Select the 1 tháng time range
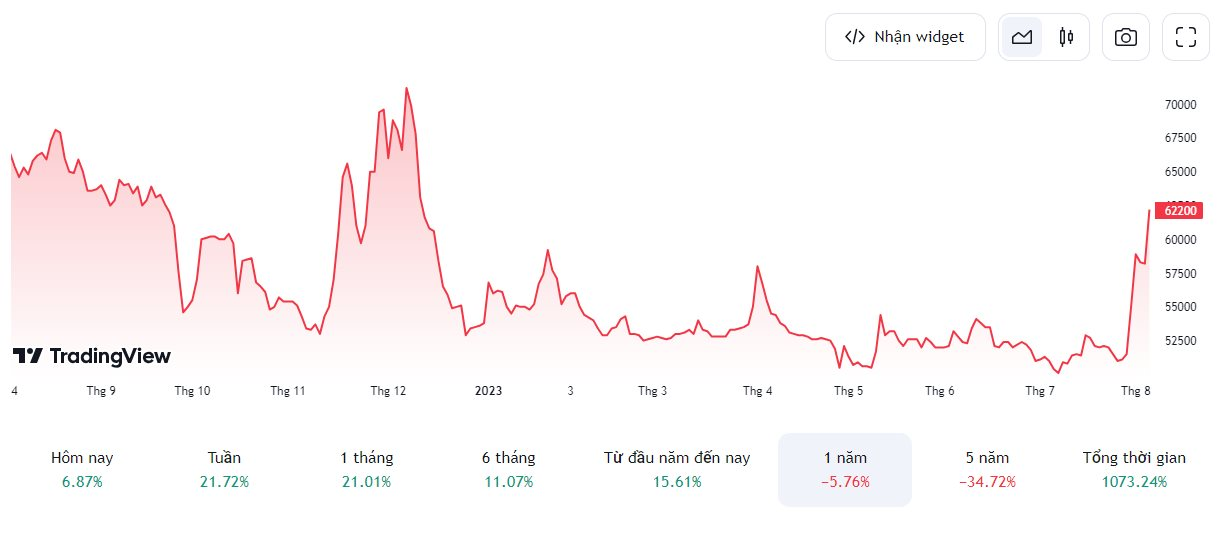 (x=366, y=469)
